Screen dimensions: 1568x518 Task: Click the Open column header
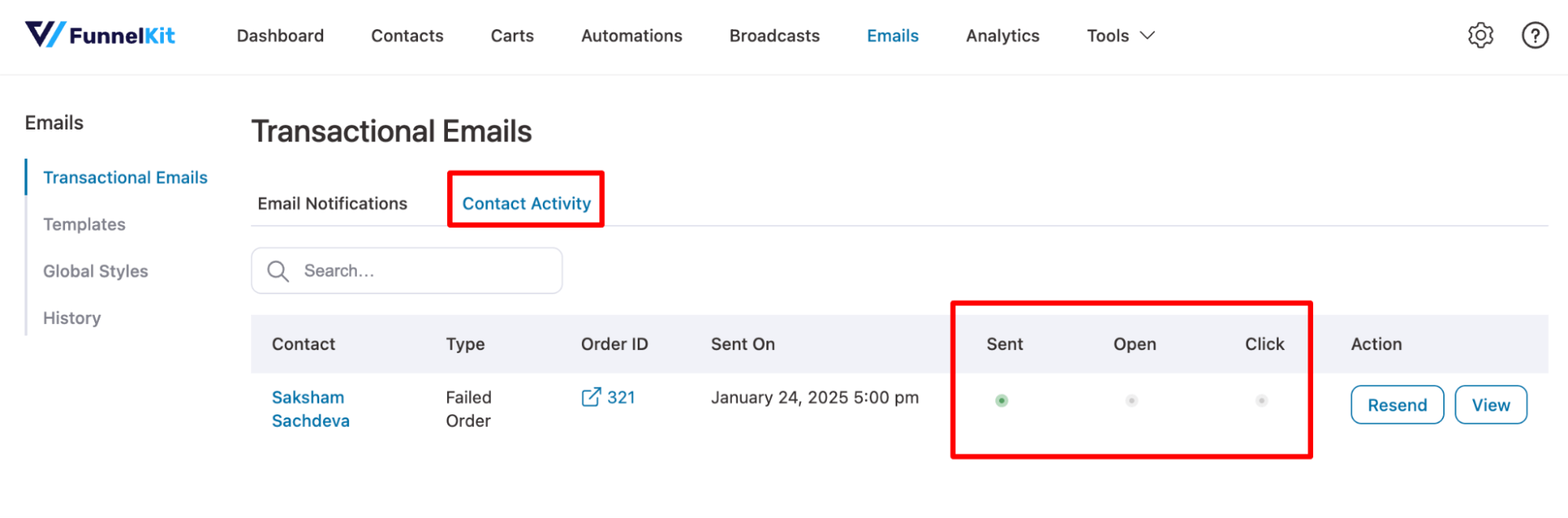(x=1134, y=345)
